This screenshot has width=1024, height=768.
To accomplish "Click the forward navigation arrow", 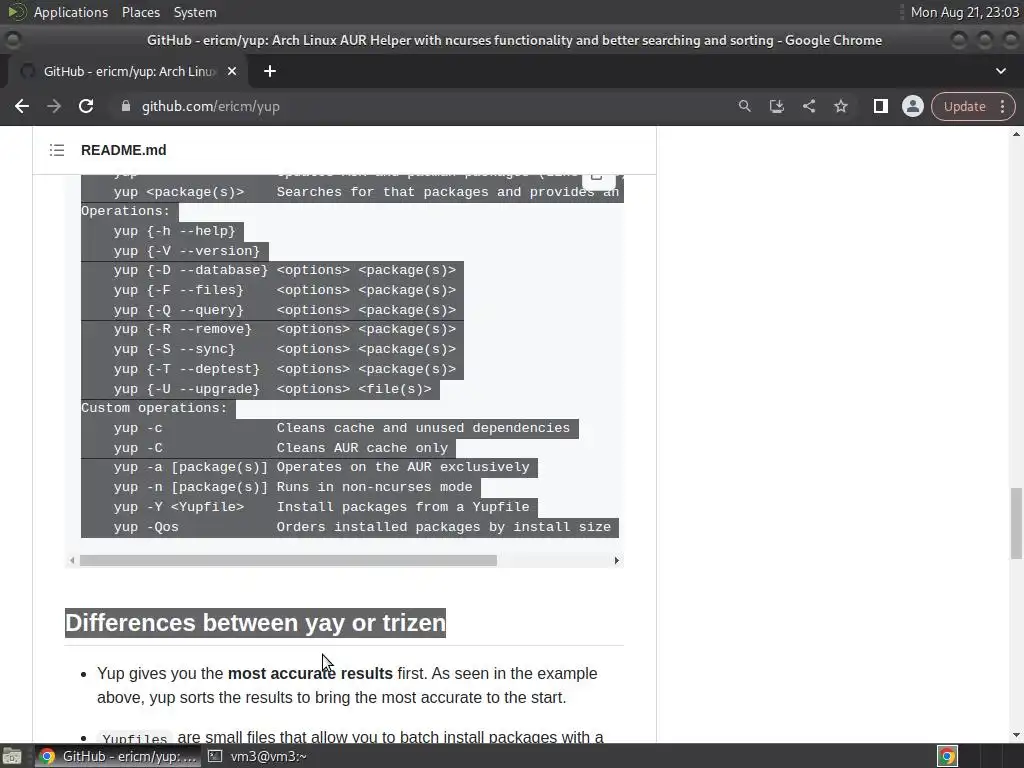I will [54, 106].
